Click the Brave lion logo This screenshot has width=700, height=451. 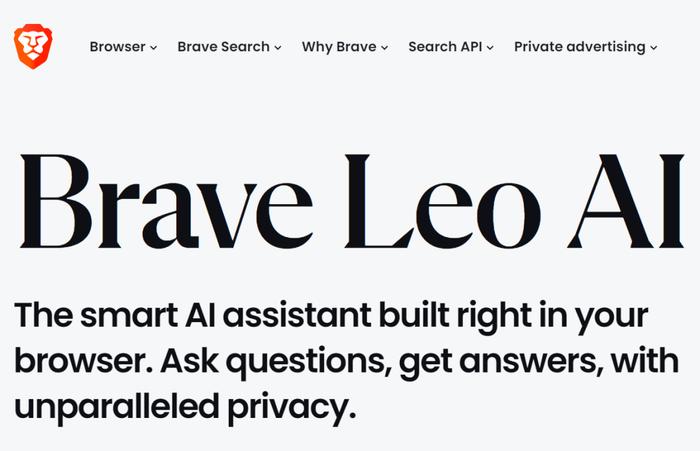pos(33,46)
